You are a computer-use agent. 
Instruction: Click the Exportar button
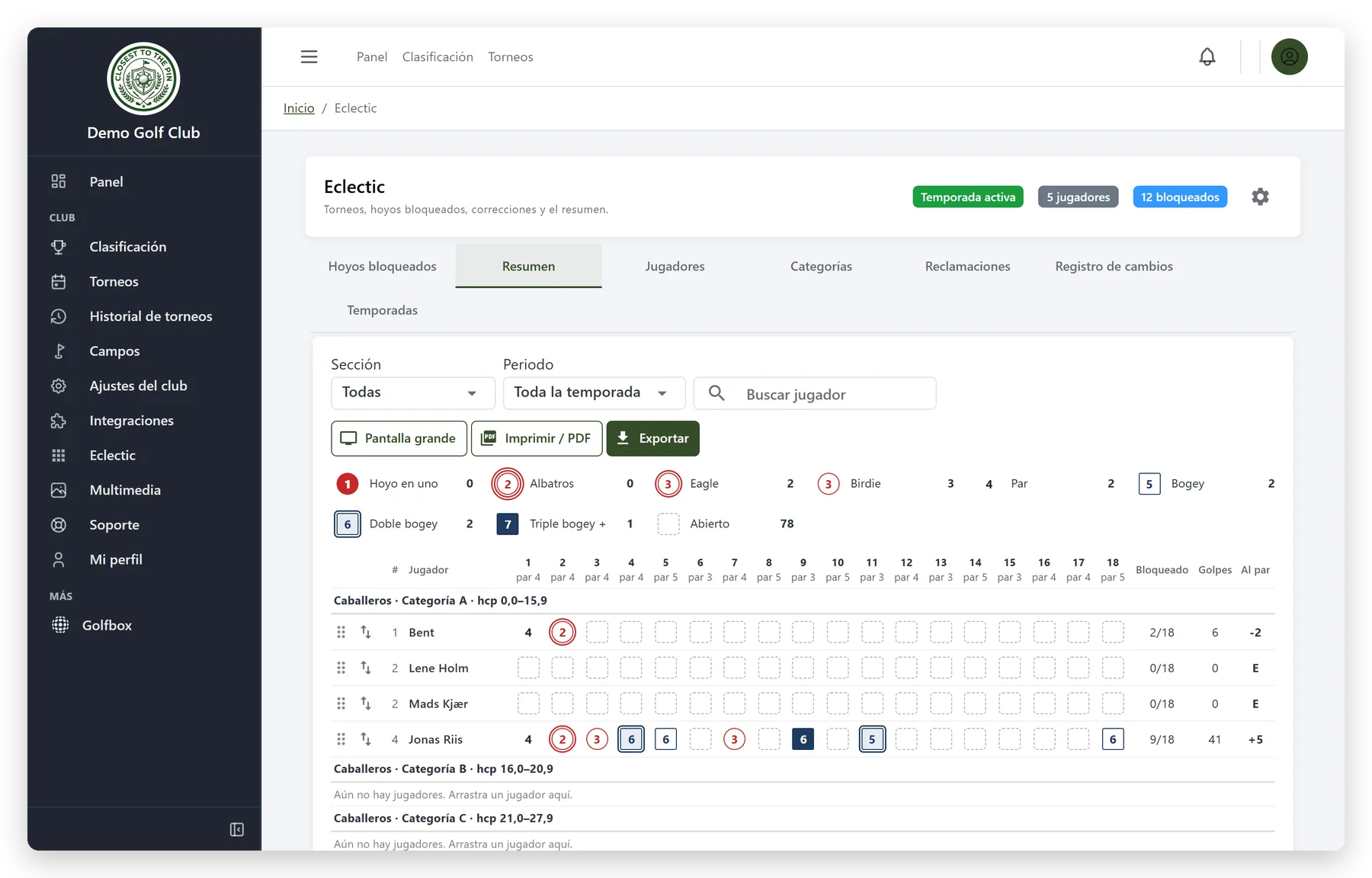click(653, 438)
